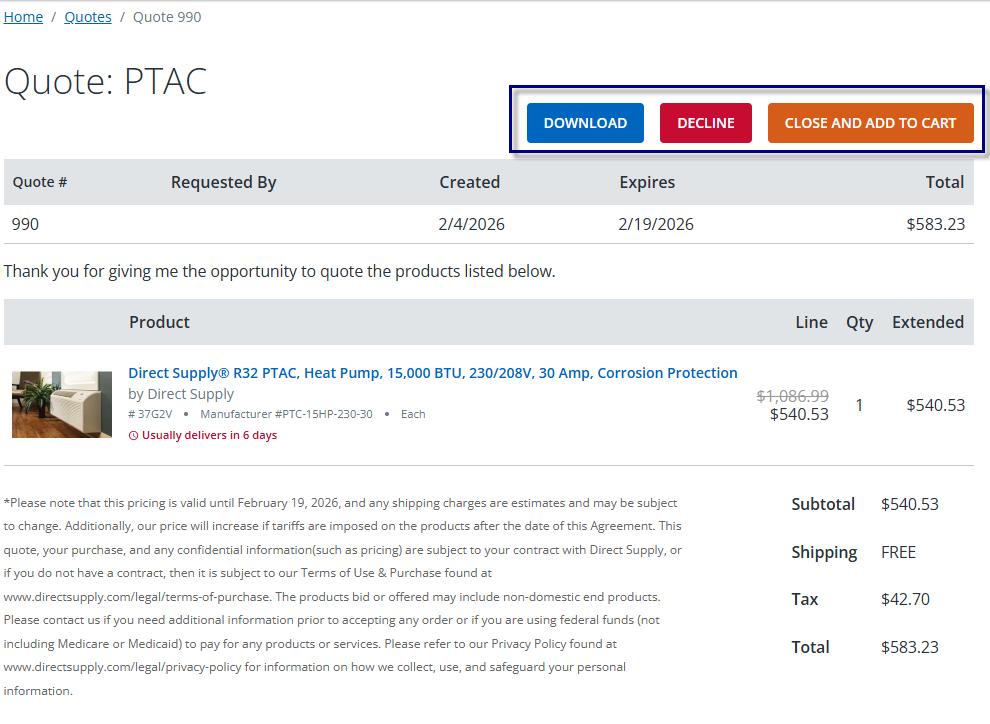Click the 'by Direct Supply' text
This screenshot has height=724, width=990.
point(181,395)
